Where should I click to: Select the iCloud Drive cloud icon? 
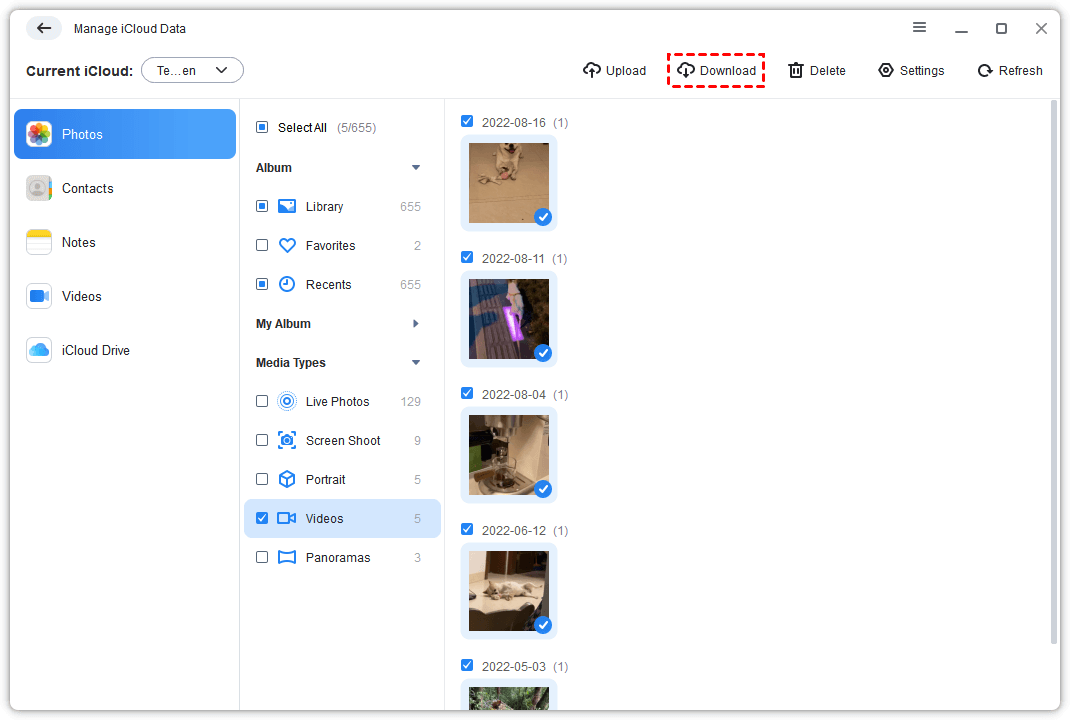pyautogui.click(x=39, y=349)
